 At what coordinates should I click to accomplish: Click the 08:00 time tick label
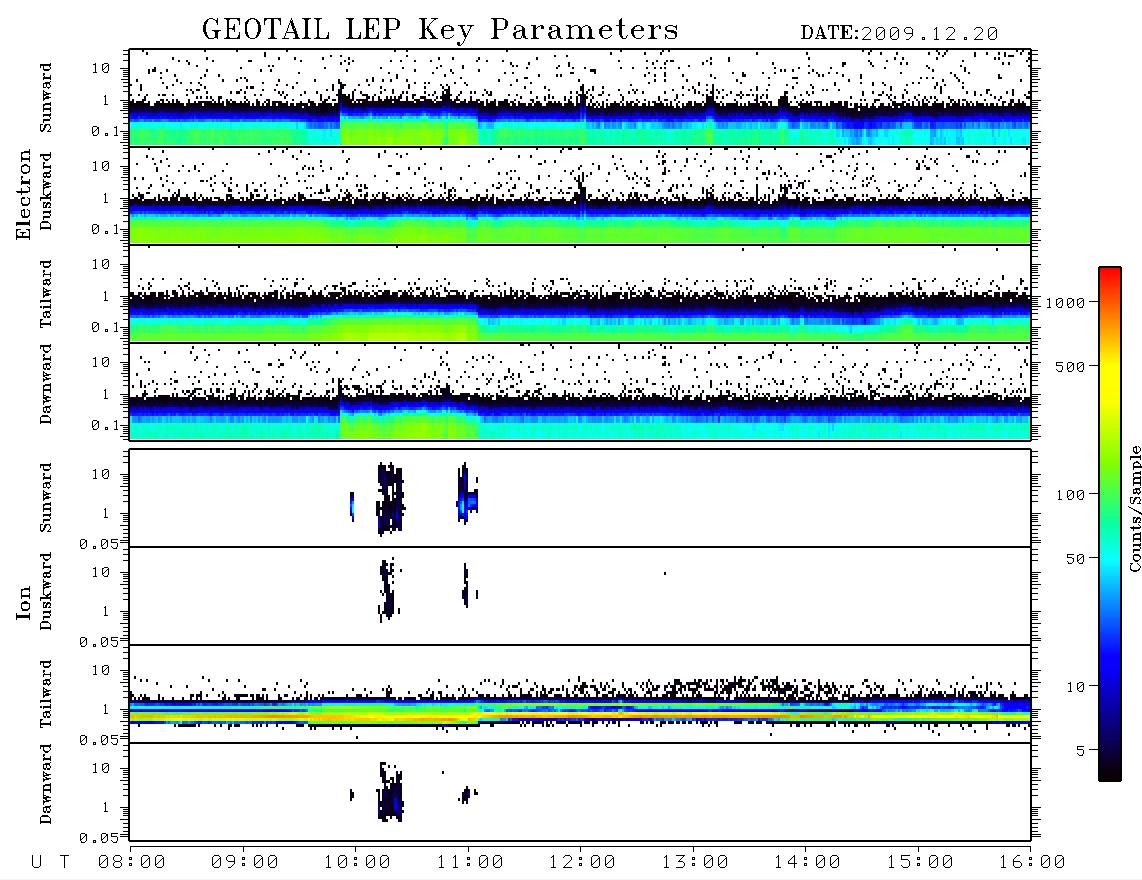point(132,863)
